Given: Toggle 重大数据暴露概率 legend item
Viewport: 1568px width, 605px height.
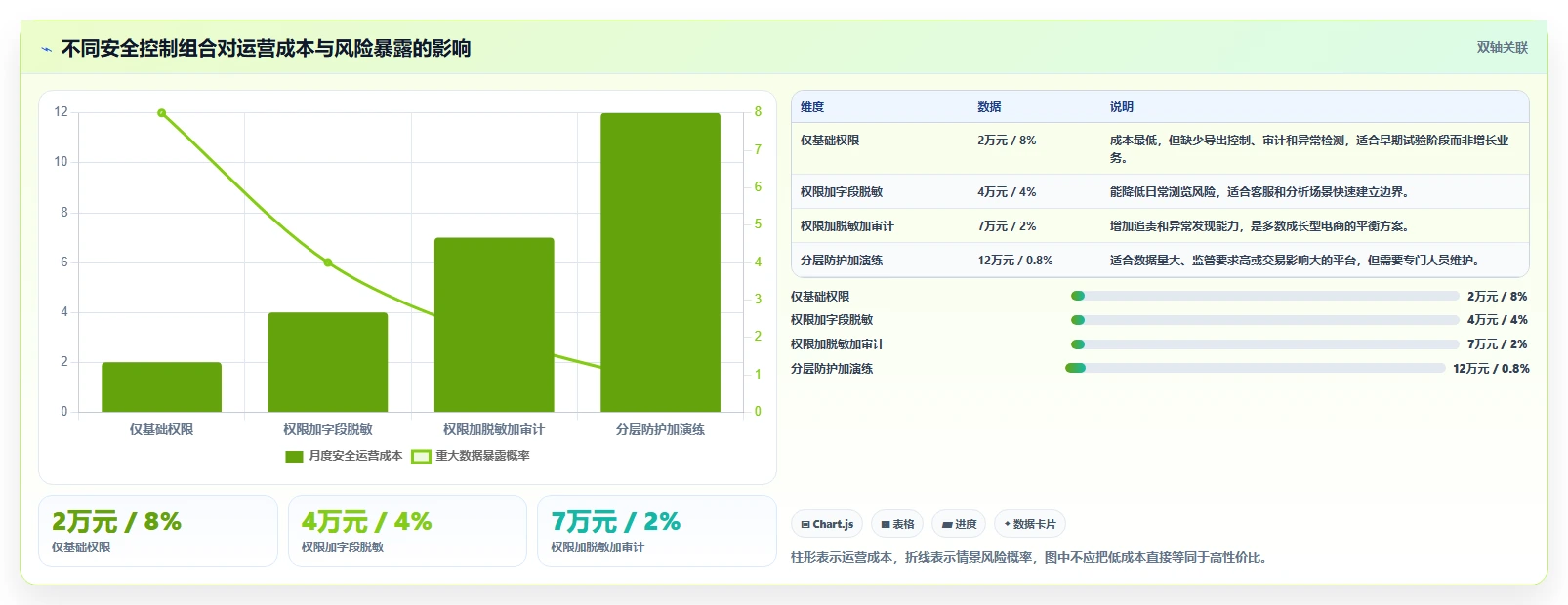Looking at the screenshot, I should pyautogui.click(x=471, y=456).
